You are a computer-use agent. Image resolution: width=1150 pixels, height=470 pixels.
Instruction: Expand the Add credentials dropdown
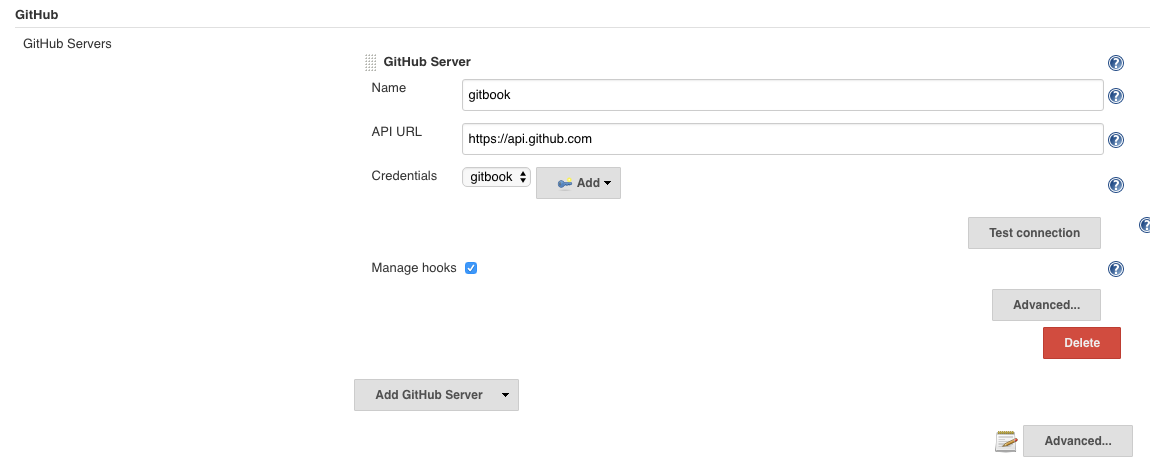click(x=578, y=183)
